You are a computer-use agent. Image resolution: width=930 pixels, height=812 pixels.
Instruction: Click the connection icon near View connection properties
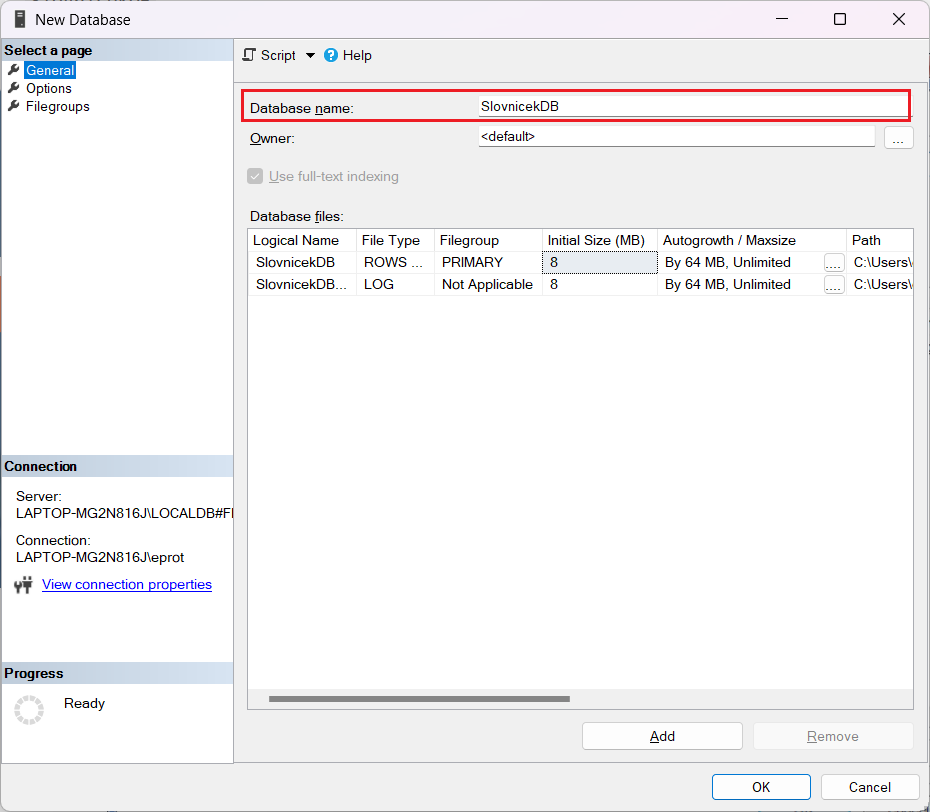24,584
